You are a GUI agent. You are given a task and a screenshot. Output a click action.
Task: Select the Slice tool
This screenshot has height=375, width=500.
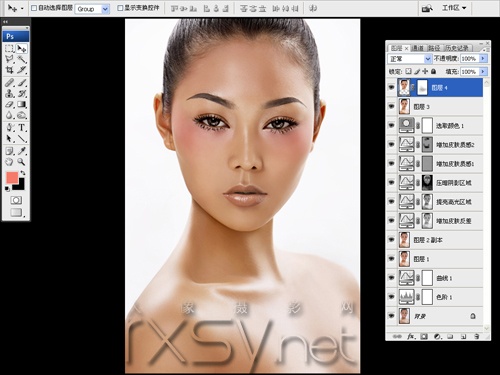22,70
